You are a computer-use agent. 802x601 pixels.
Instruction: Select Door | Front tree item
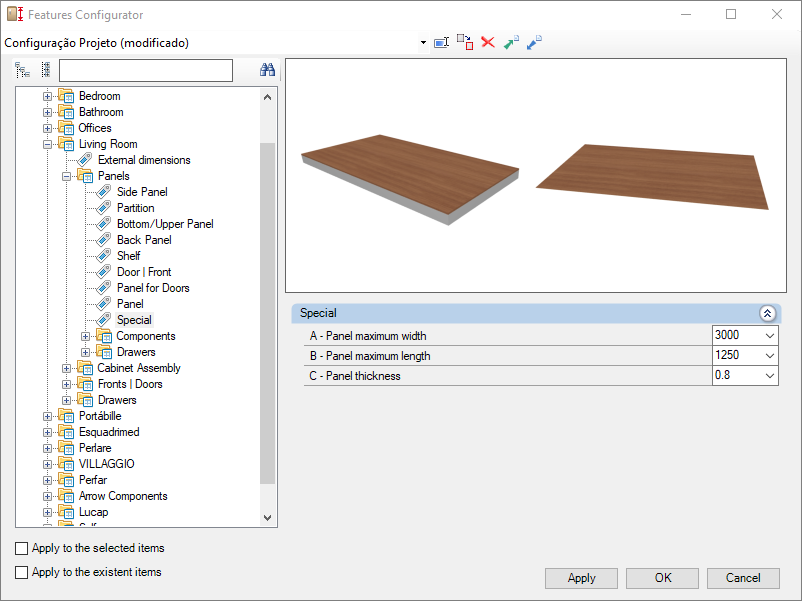(144, 272)
